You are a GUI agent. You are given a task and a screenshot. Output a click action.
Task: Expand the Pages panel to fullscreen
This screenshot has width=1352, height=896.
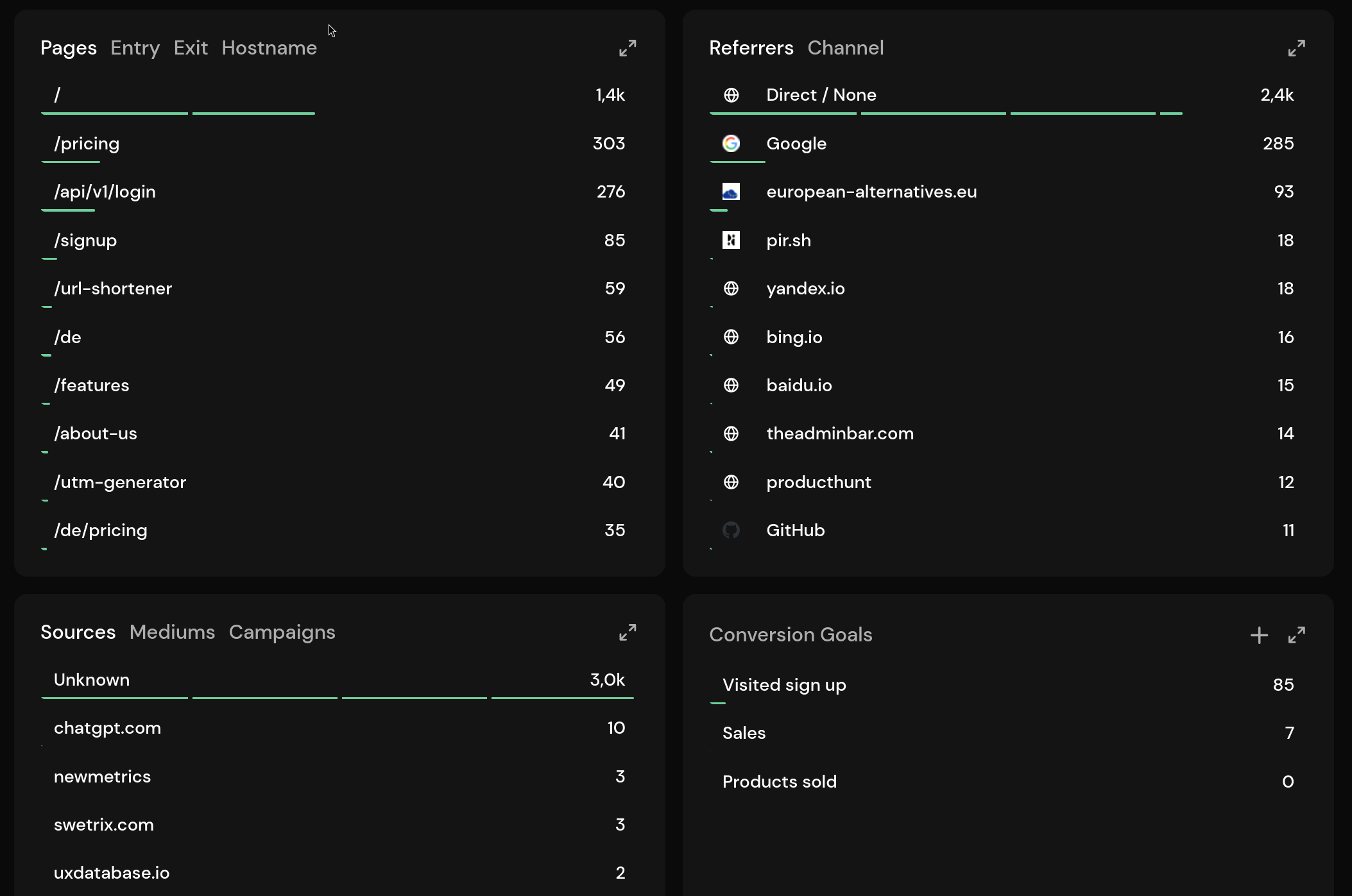pyautogui.click(x=627, y=47)
